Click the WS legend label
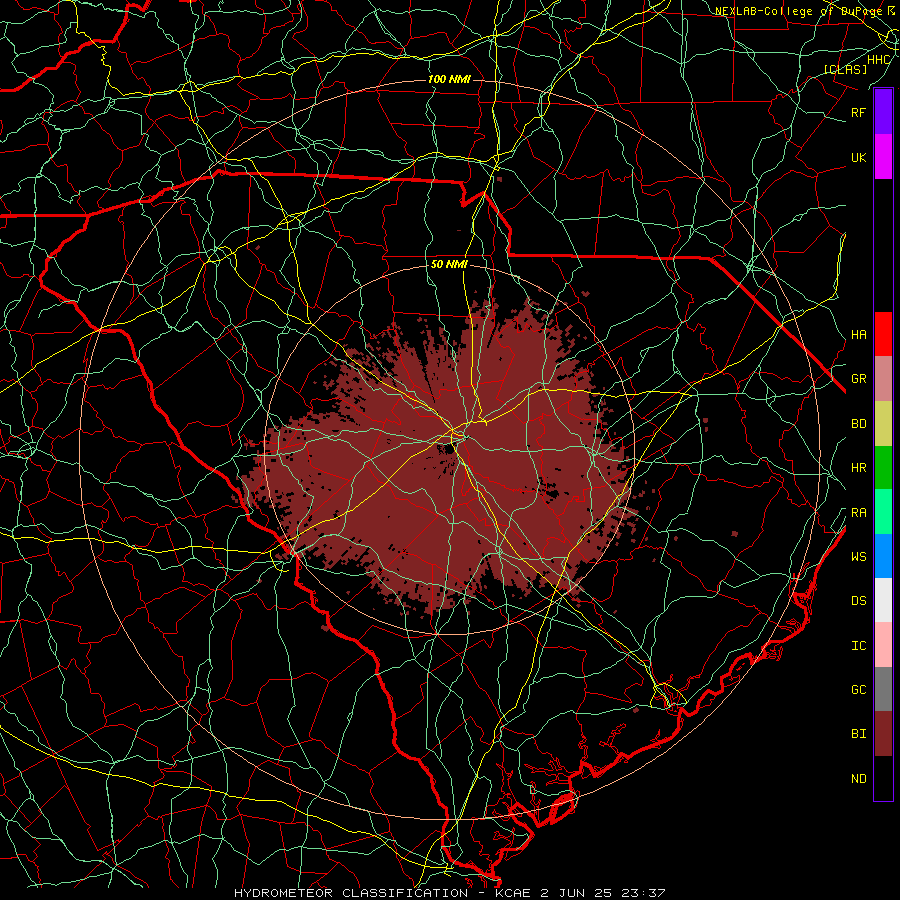Viewport: 900px width, 900px height. [858, 556]
